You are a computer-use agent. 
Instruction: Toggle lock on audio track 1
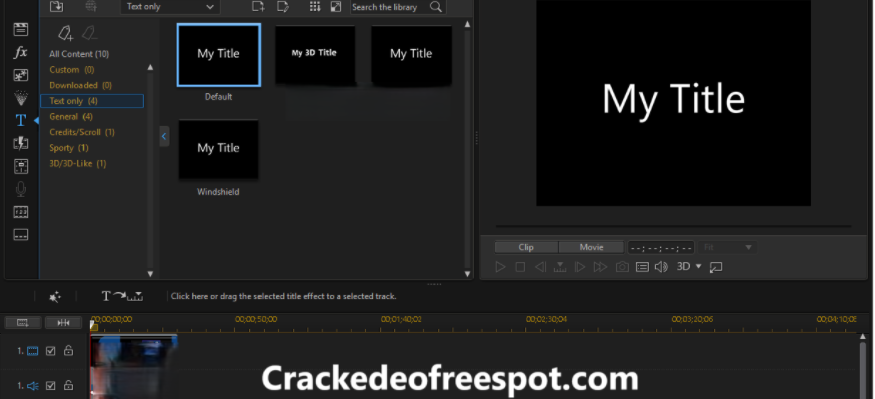pyautogui.click(x=68, y=385)
